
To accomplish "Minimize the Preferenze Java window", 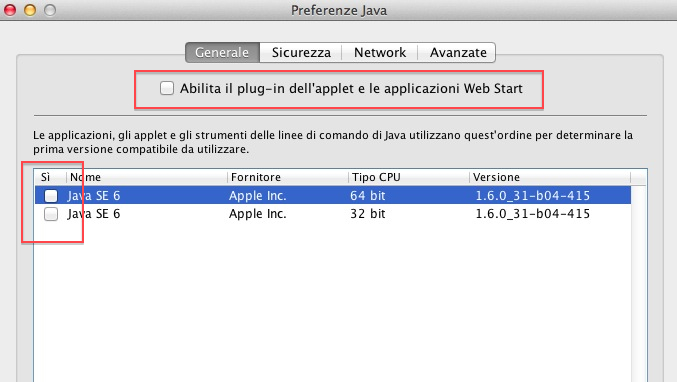I will point(30,9).
